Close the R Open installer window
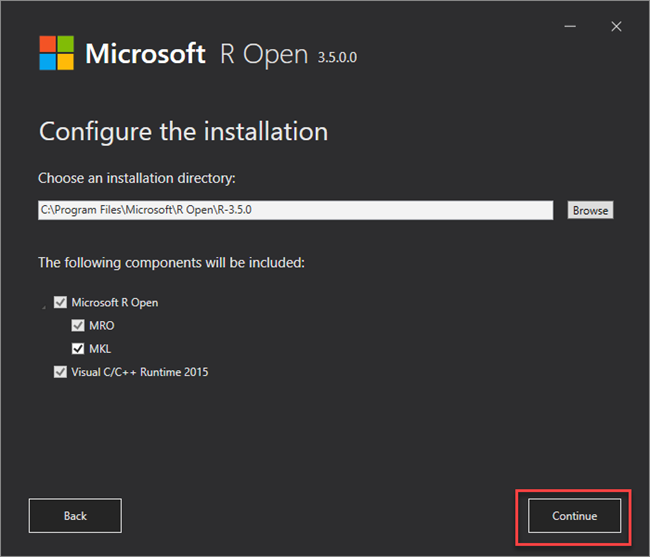This screenshot has width=650, height=557. pos(616,27)
